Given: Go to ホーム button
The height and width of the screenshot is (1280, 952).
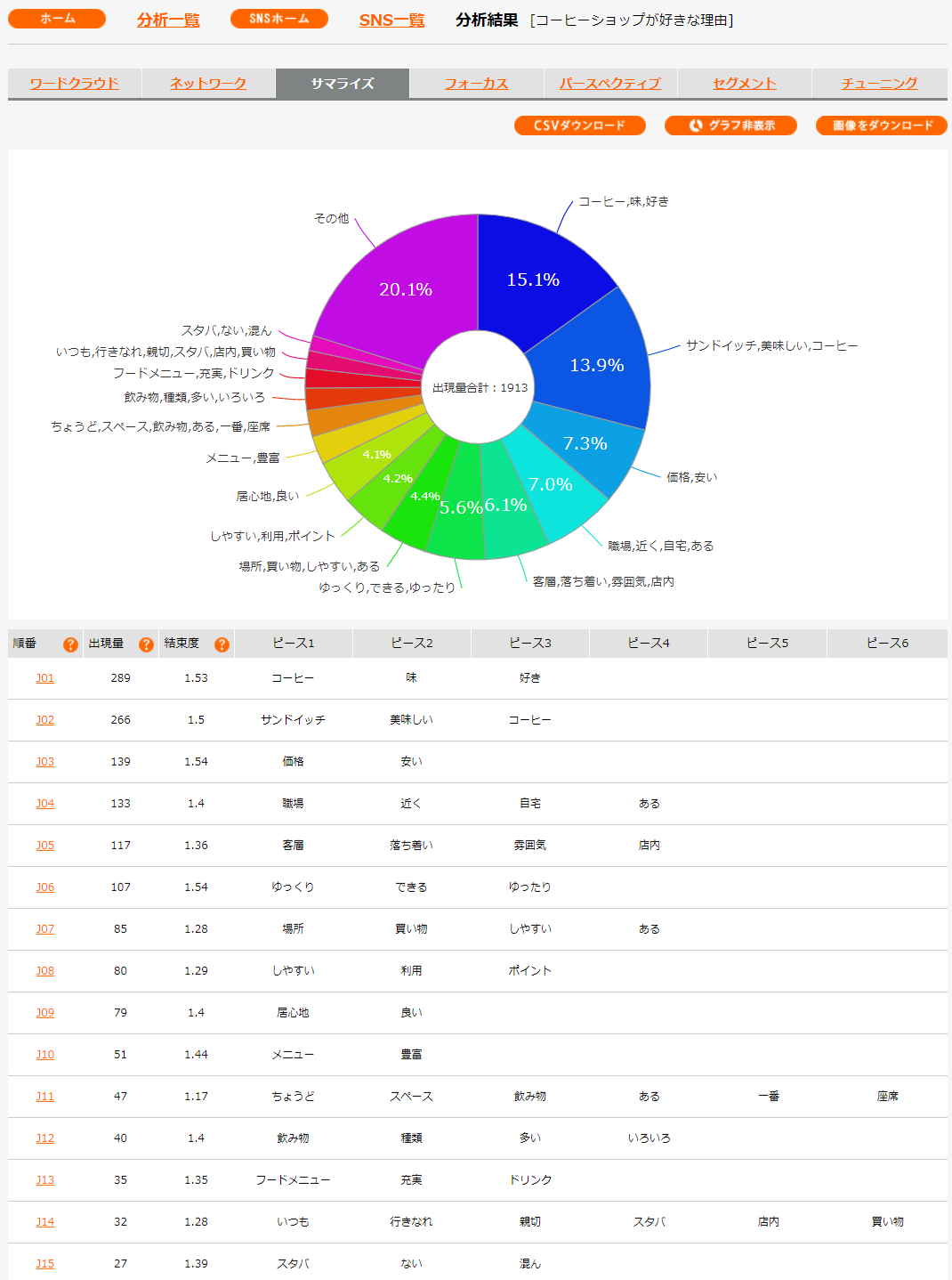Looking at the screenshot, I should [x=57, y=19].
